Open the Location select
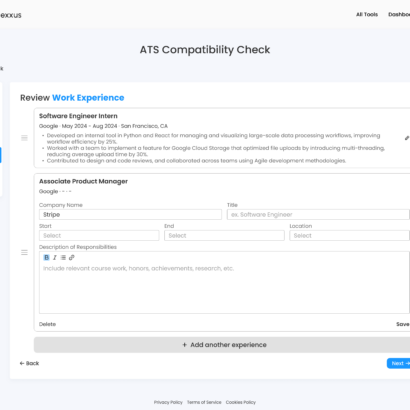Image resolution: width=410 pixels, height=410 pixels. 349,236
